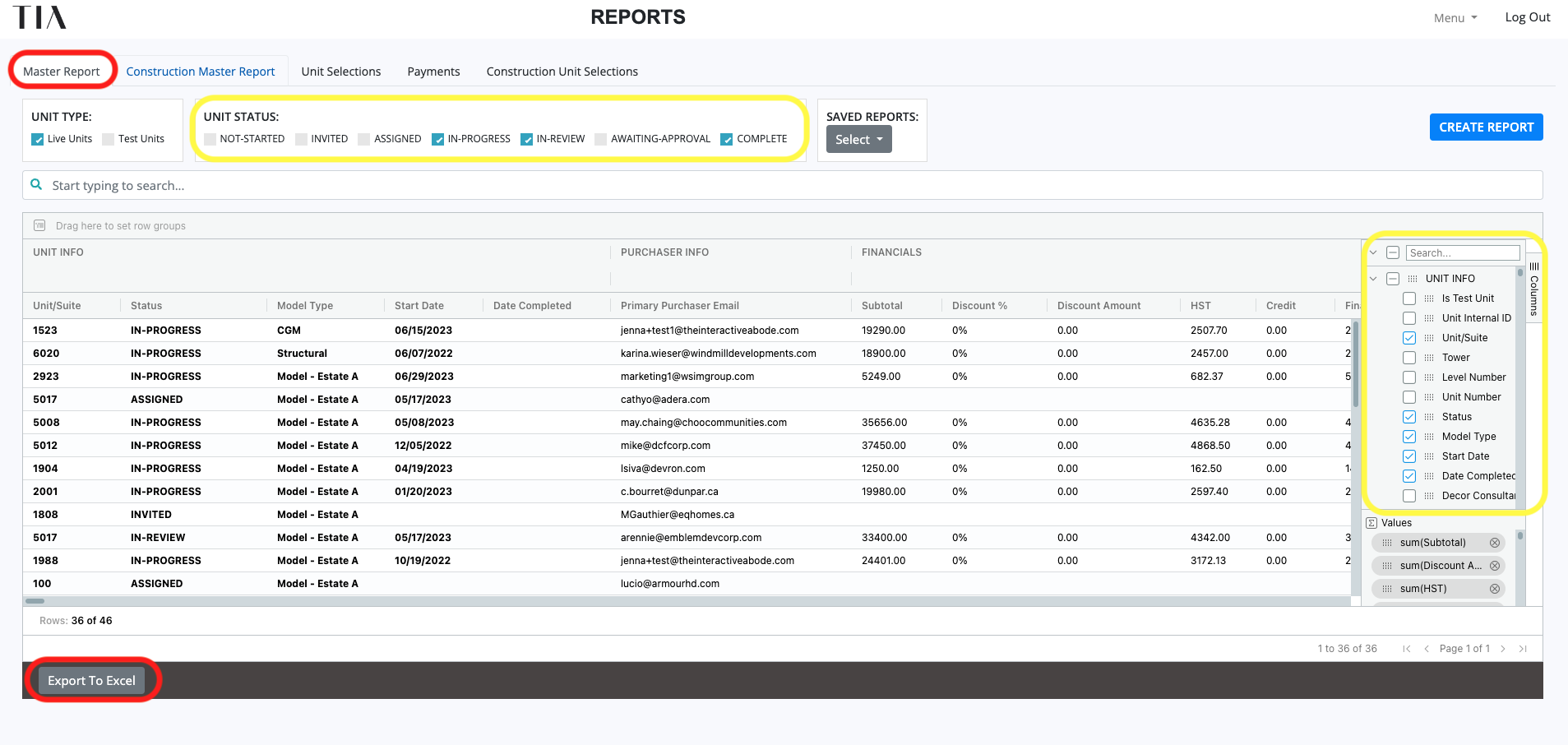Enable AWAITING-APPROVAL status filter
The image size is (1568, 745).
tap(601, 139)
